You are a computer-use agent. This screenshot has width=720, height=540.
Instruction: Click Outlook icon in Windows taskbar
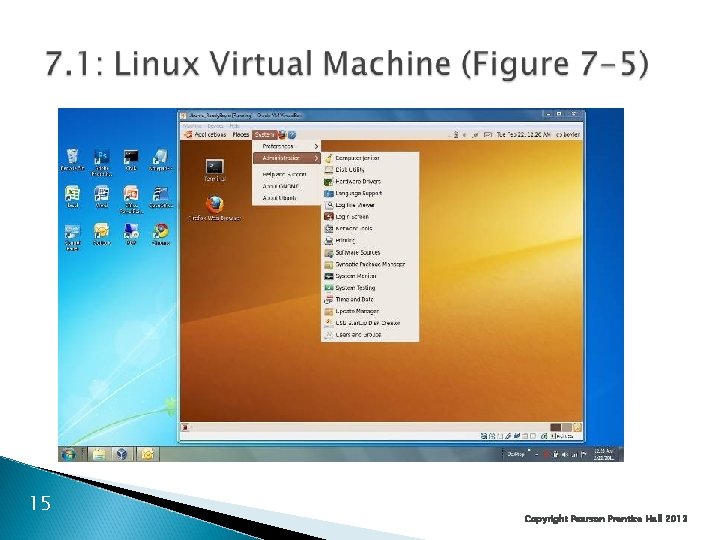pos(147,454)
